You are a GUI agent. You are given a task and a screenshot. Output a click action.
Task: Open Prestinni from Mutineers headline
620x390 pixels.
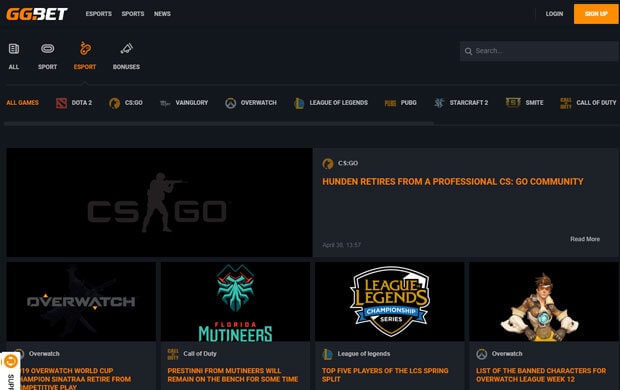point(233,375)
